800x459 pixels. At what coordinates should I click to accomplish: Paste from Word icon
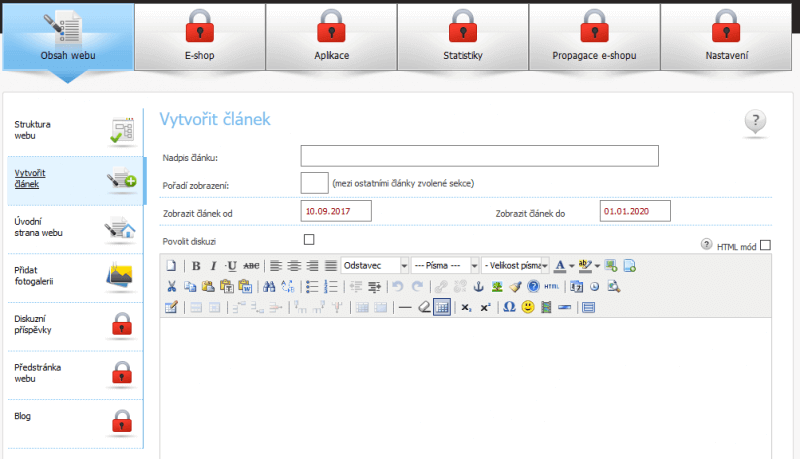pyautogui.click(x=245, y=287)
